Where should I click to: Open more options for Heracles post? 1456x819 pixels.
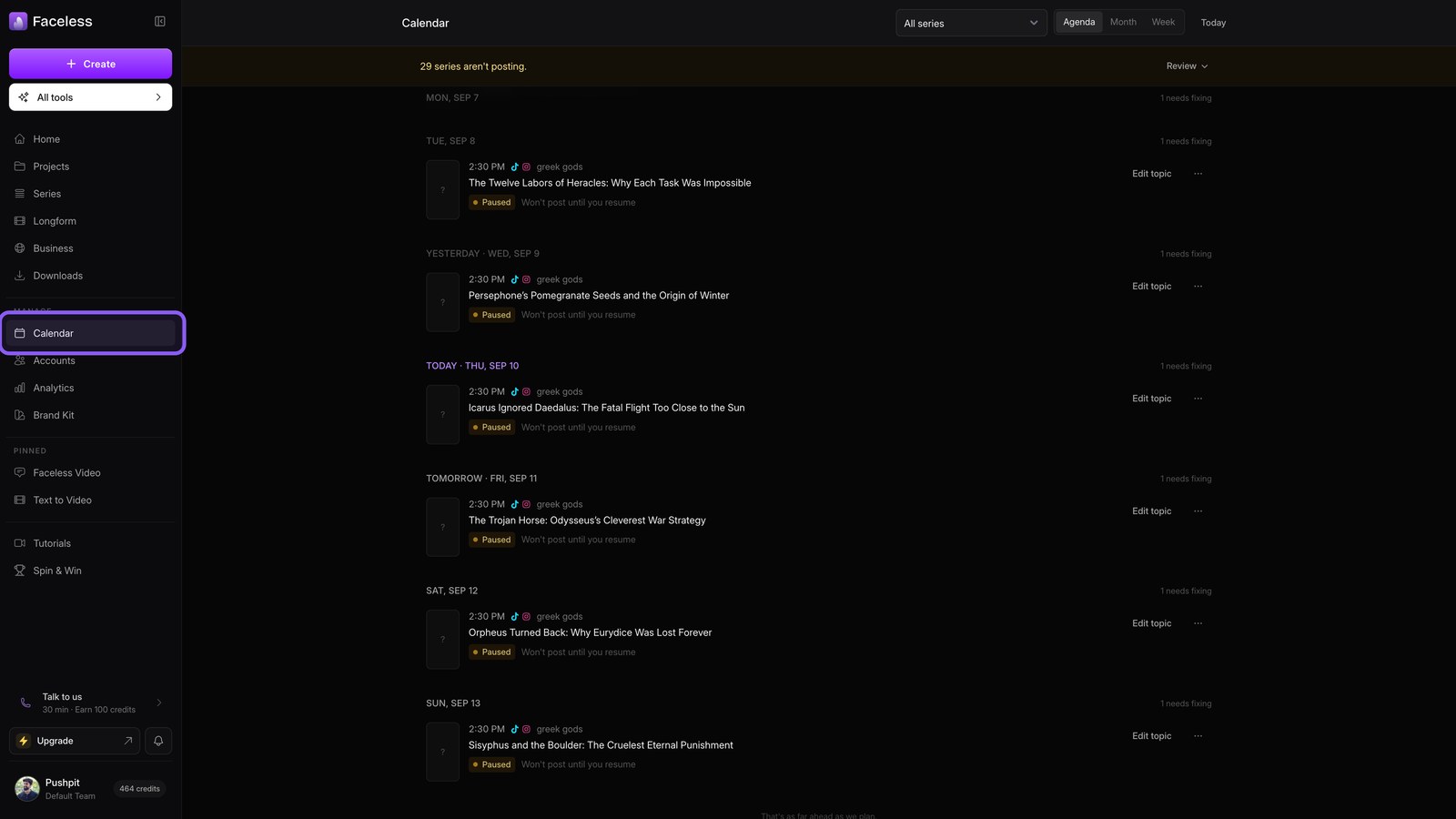coord(1198,174)
